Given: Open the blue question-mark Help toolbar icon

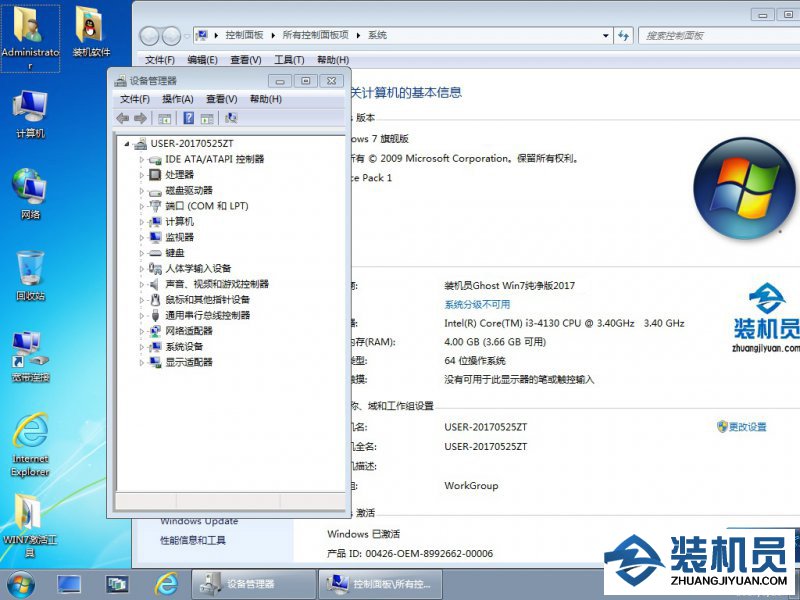Looking at the screenshot, I should (x=189, y=118).
